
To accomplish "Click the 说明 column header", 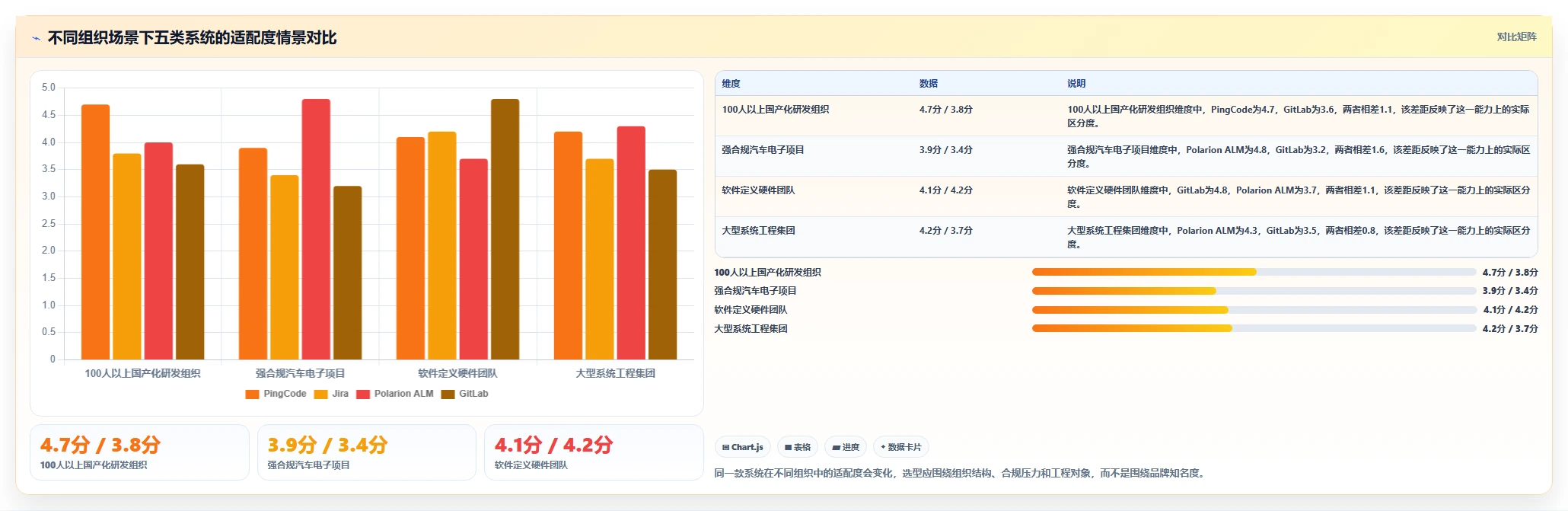I will [x=1076, y=84].
